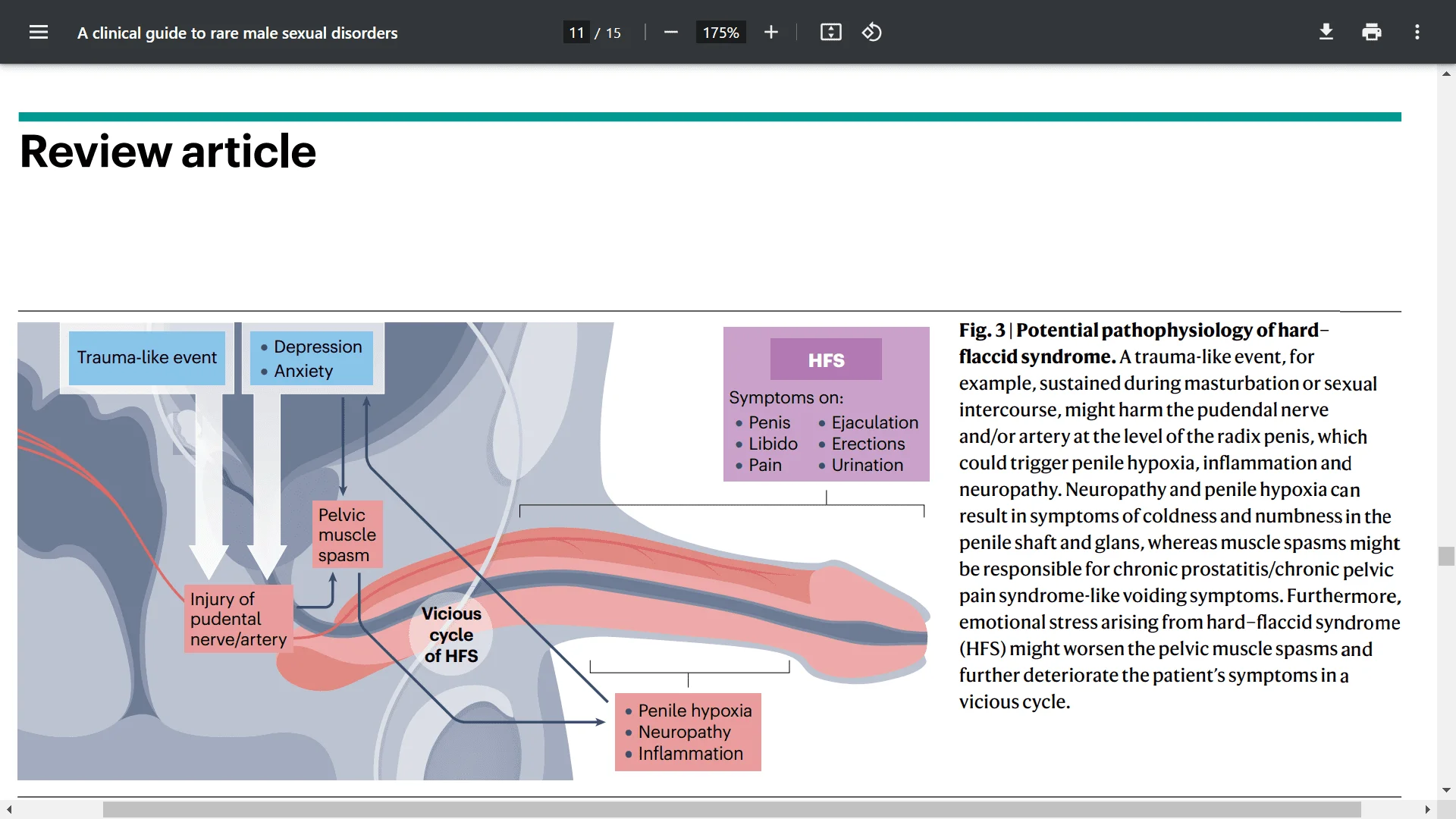Click the Libido symptom text

point(773,444)
